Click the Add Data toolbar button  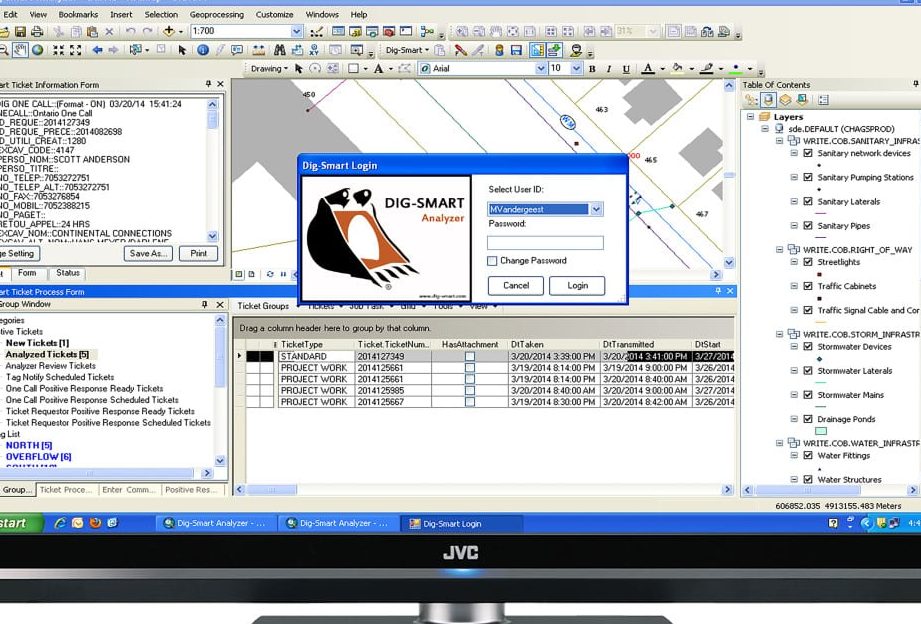click(168, 31)
